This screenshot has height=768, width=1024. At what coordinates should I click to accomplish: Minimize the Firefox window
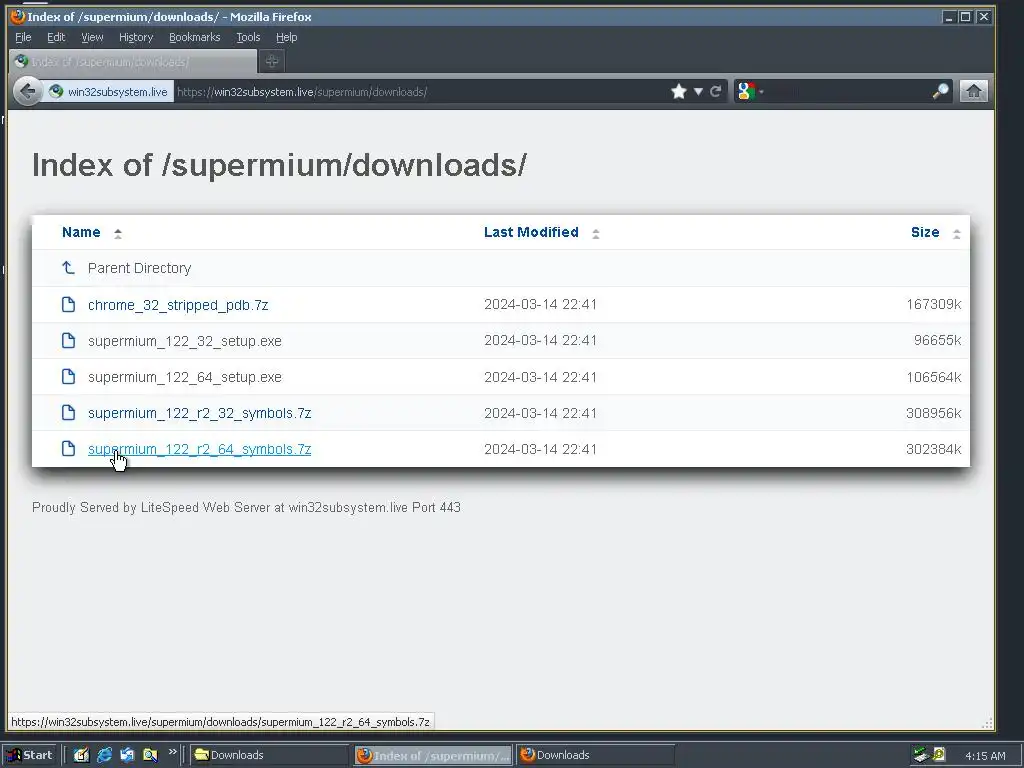(949, 17)
